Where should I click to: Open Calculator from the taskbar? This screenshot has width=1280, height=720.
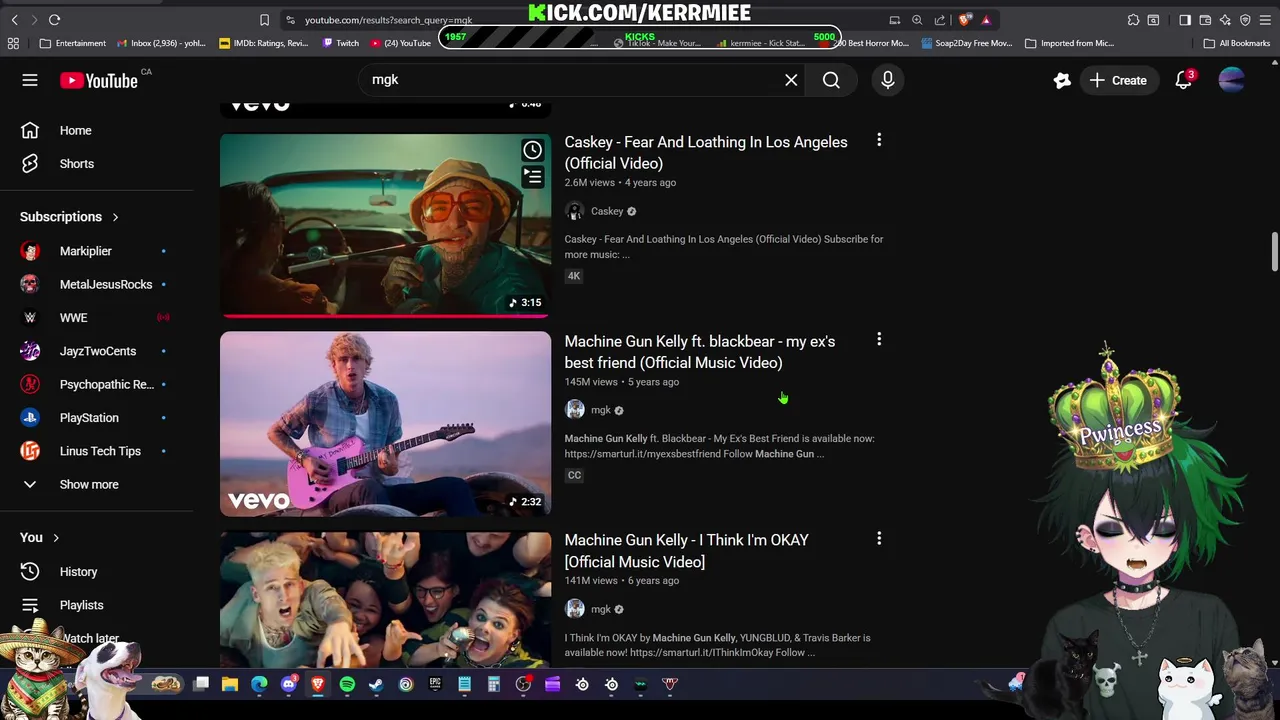493,684
